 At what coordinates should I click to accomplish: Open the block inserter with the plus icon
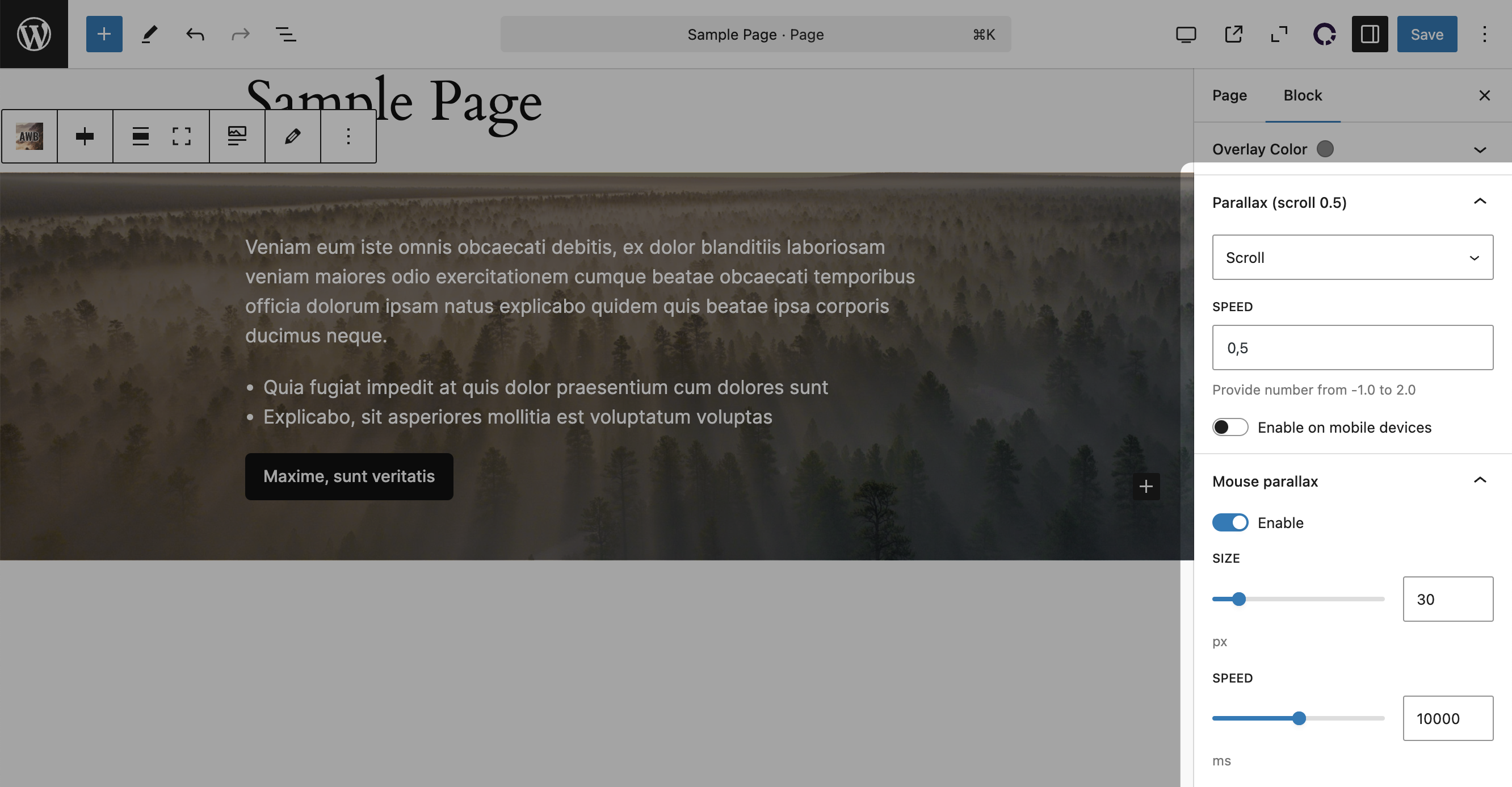click(104, 34)
